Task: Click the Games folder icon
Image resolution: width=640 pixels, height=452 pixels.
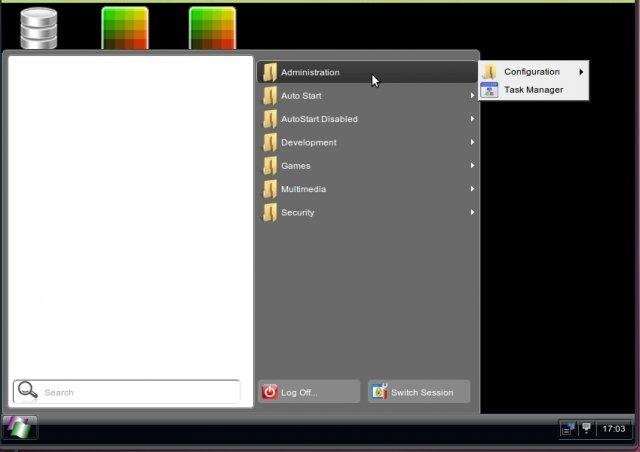Action: [x=270, y=166]
